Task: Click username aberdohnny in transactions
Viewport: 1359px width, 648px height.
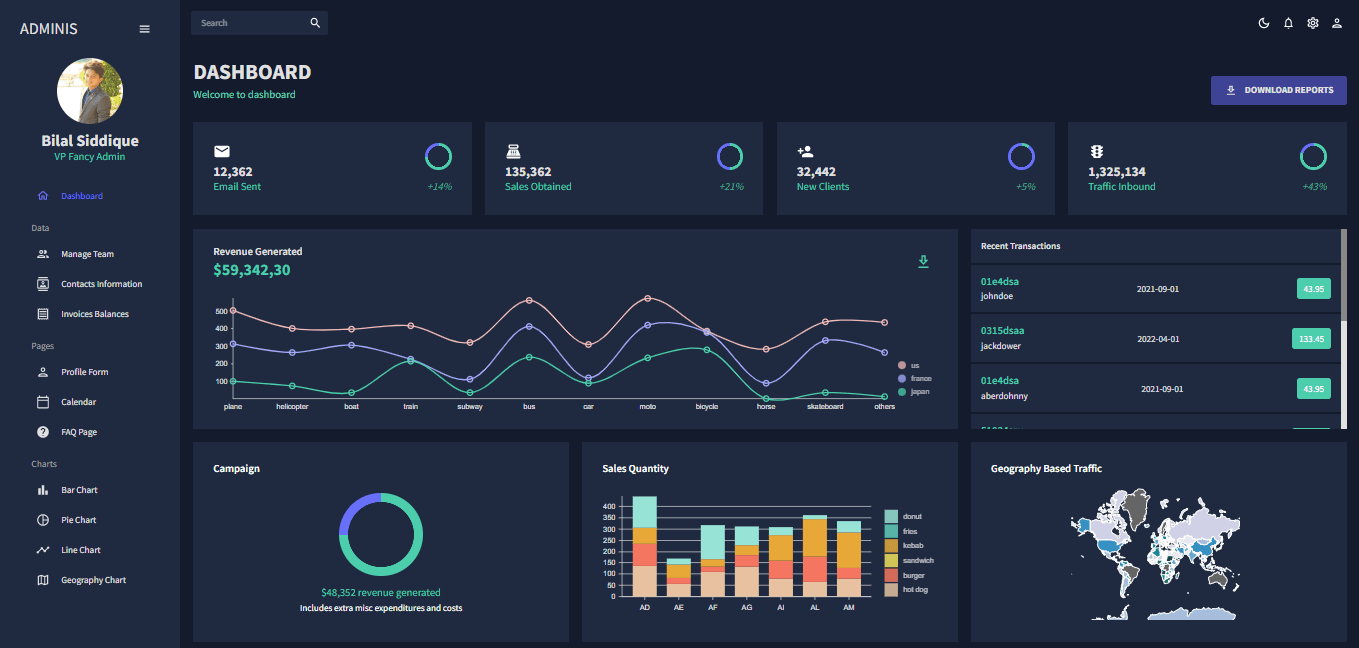Action: coord(1004,396)
